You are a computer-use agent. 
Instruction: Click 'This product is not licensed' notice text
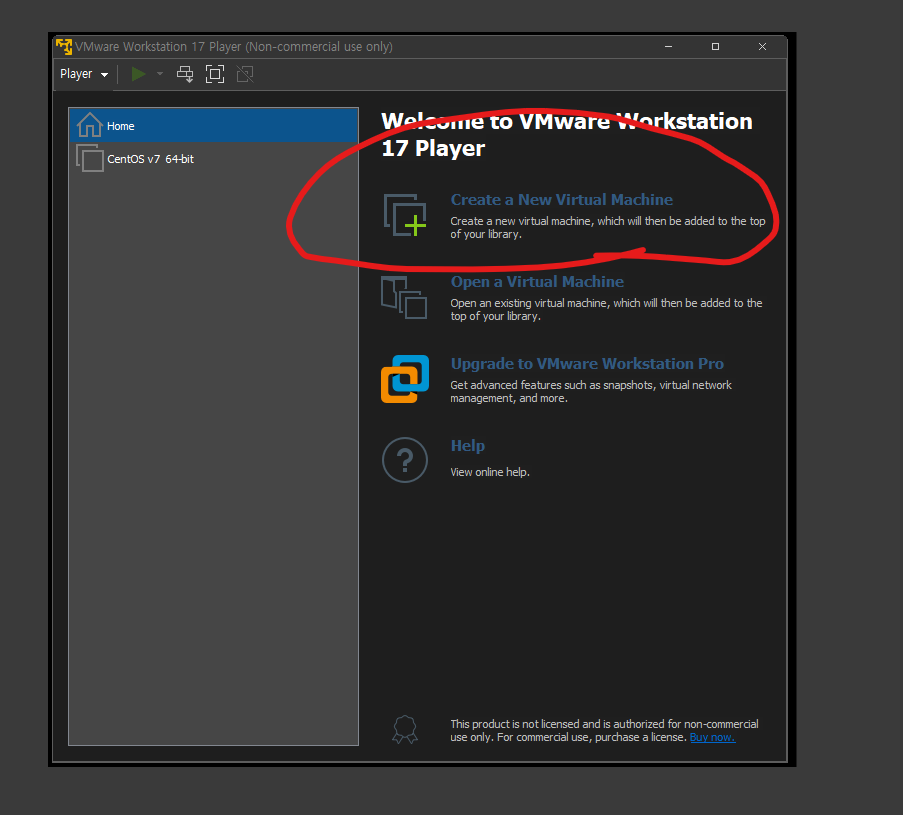click(604, 731)
